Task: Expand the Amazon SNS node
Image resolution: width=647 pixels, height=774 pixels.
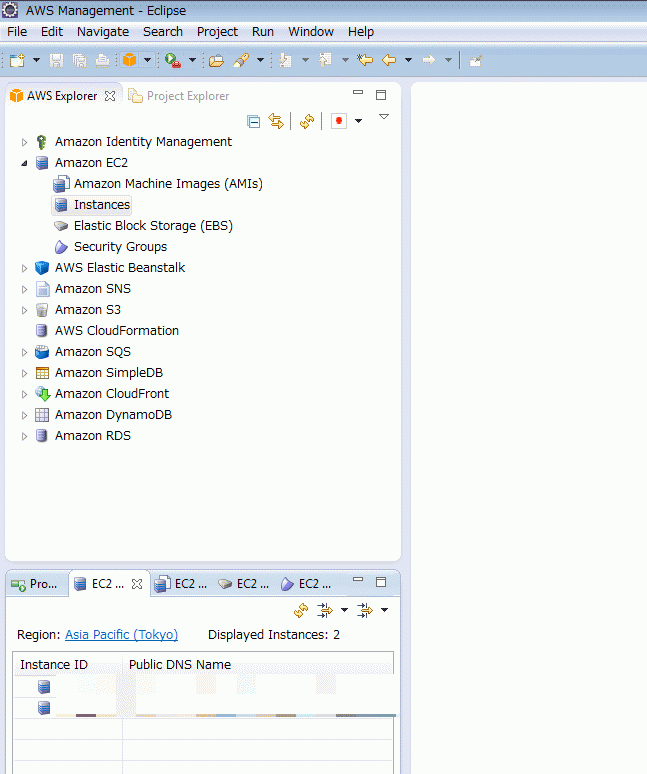Action: [24, 289]
